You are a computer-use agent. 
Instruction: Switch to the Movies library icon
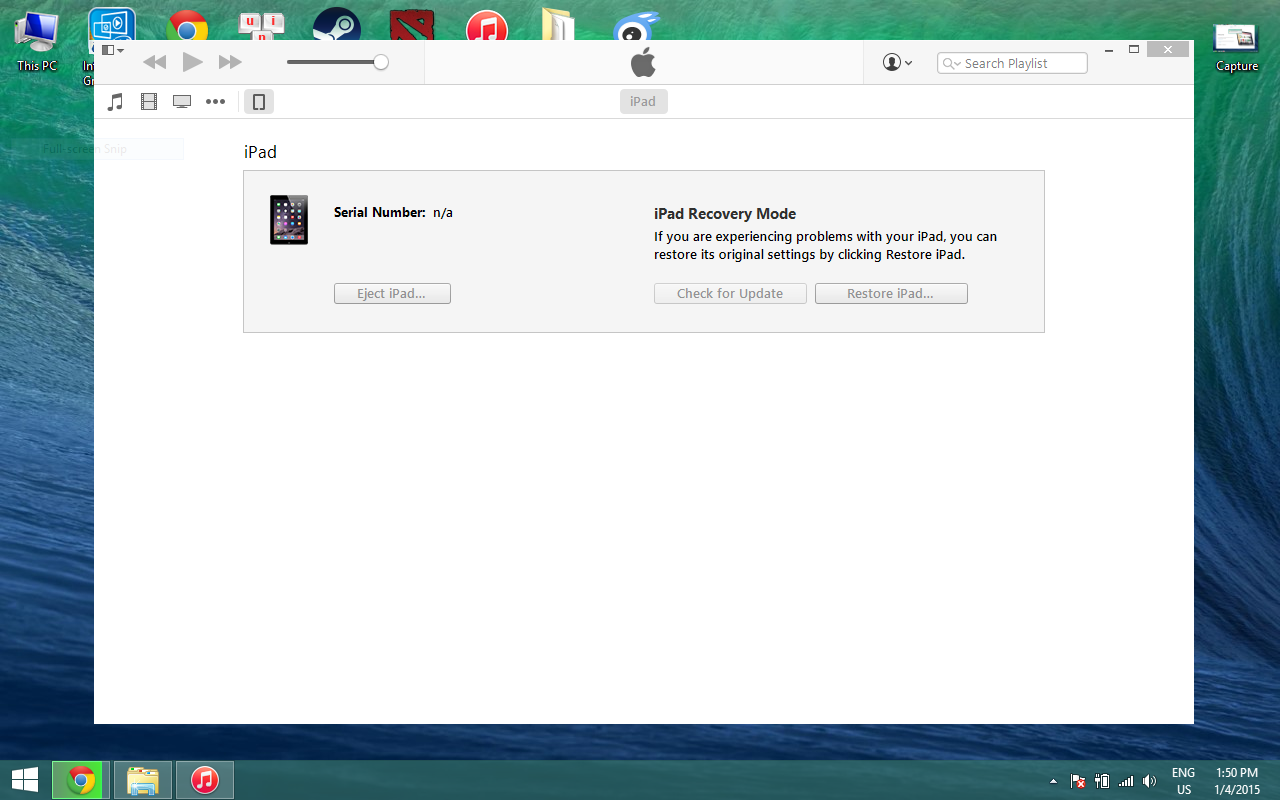[x=149, y=102]
